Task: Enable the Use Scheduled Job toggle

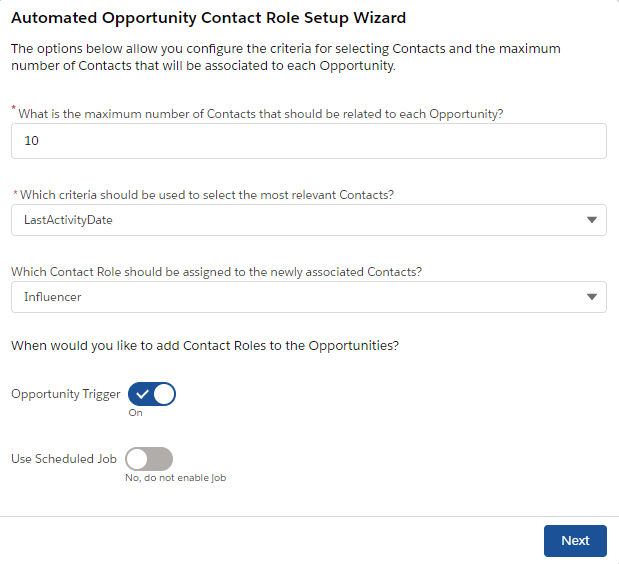Action: [x=149, y=459]
